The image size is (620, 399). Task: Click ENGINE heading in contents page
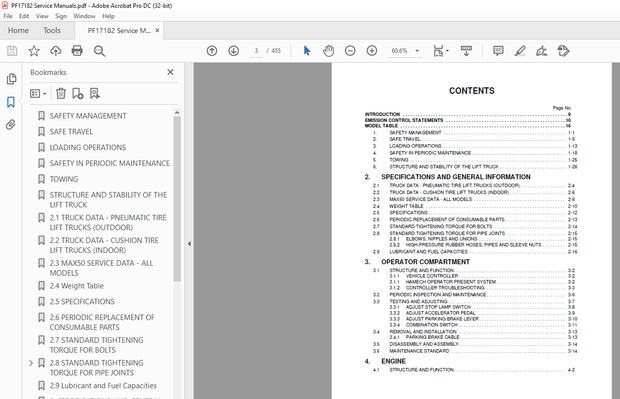[x=393, y=361]
